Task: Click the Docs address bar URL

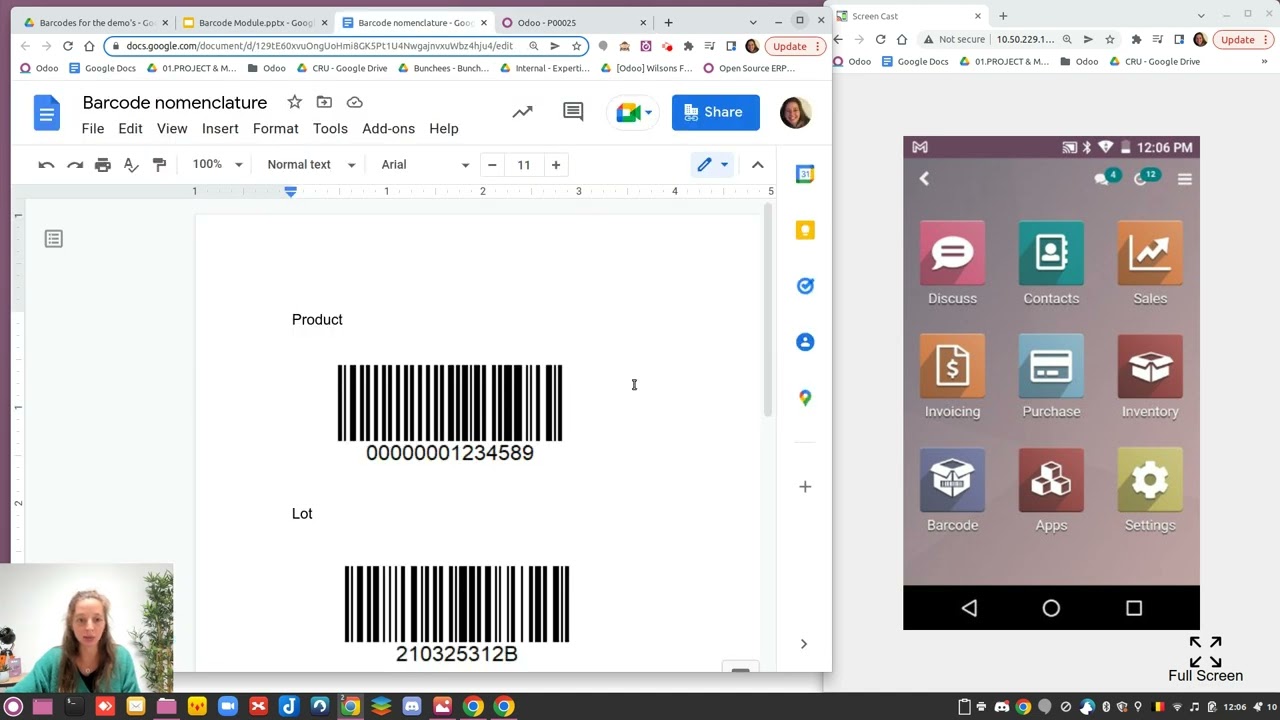Action: pyautogui.click(x=319, y=46)
